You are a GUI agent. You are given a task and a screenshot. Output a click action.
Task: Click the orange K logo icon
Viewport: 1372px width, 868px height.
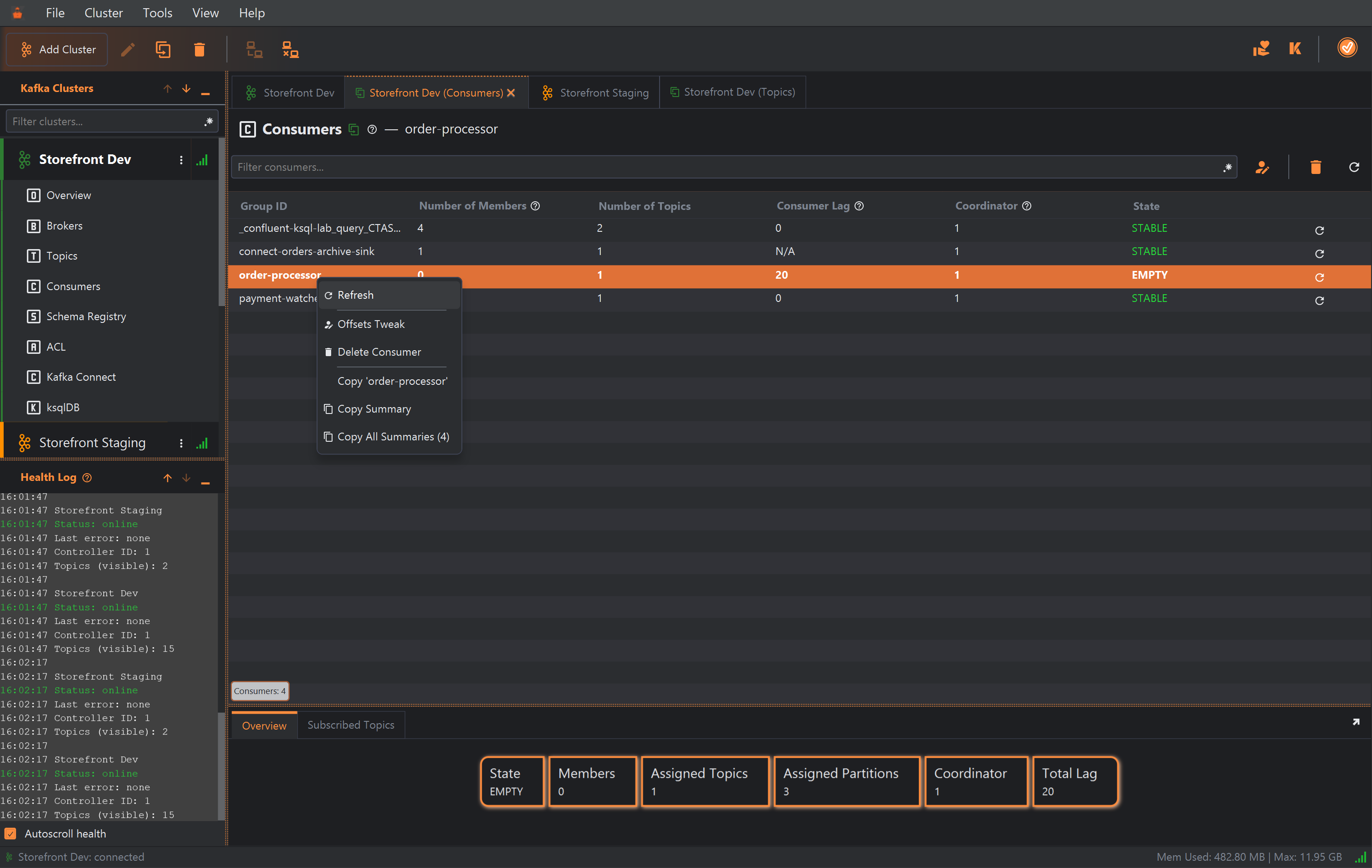pyautogui.click(x=1295, y=48)
